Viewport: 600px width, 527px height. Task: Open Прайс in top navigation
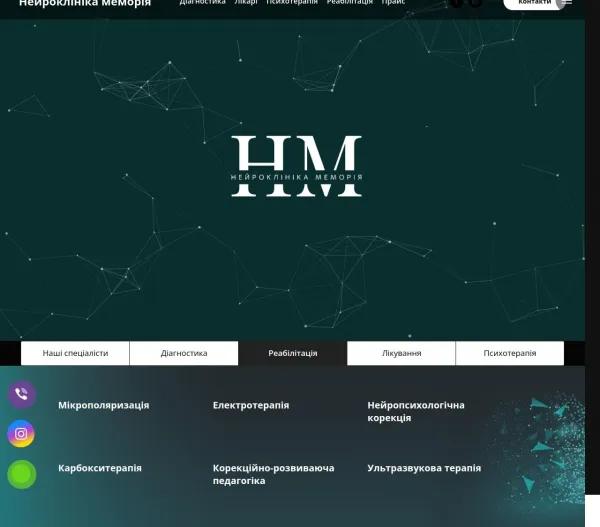coord(393,2)
